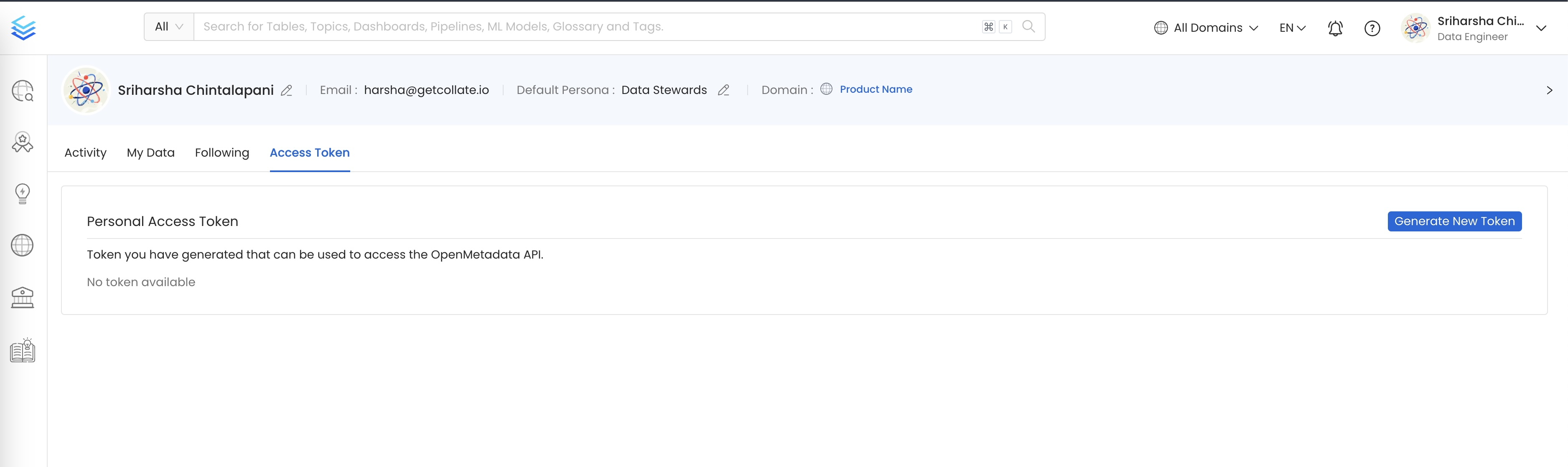This screenshot has height=467, width=1568.
Task: Click the Help question mark icon
Action: pos(1372,28)
